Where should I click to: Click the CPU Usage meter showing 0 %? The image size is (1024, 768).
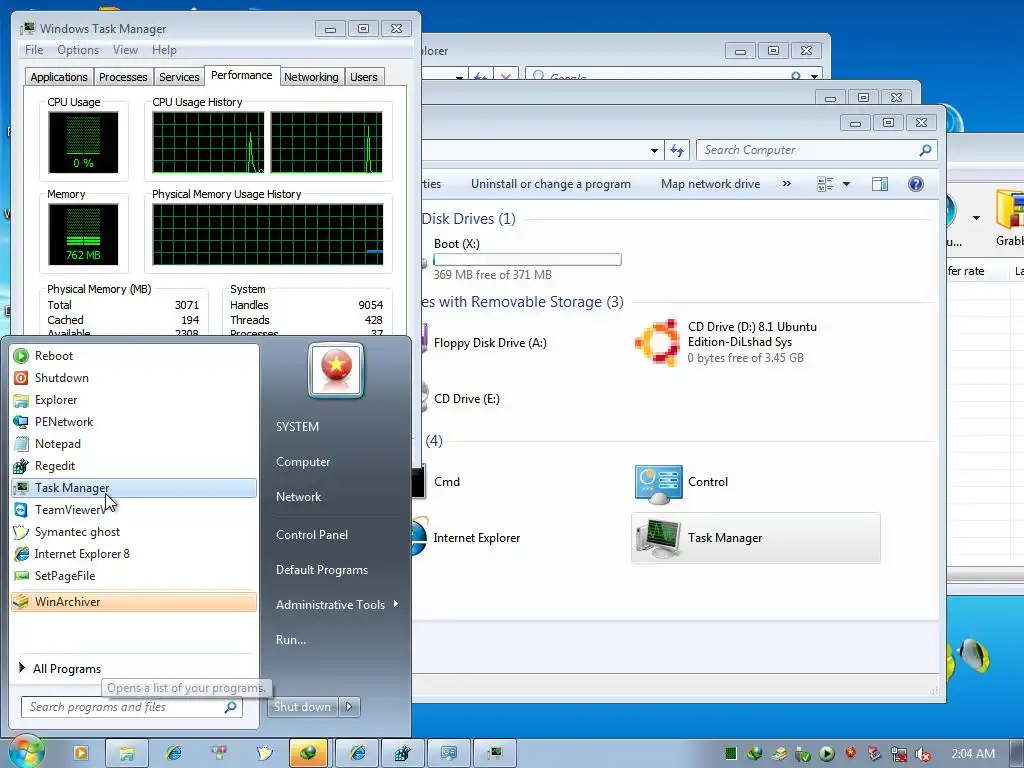[x=83, y=142]
